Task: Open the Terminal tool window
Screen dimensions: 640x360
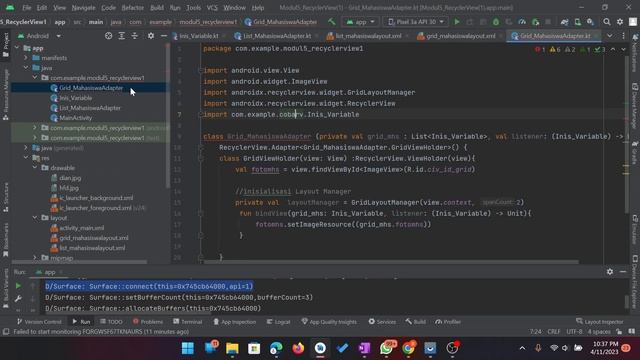Action: (x=187, y=322)
